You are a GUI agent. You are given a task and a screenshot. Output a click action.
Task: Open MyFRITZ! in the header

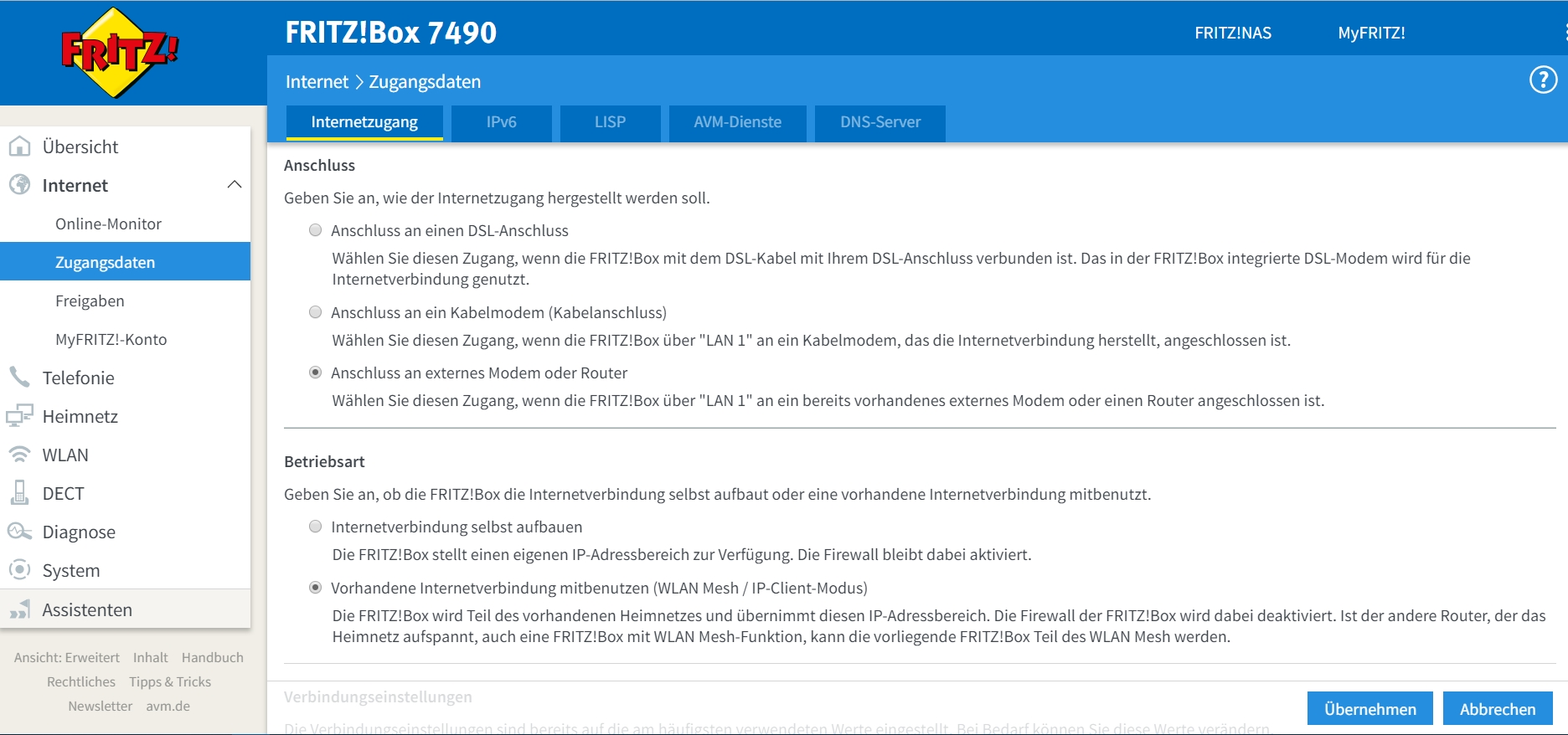pyautogui.click(x=1371, y=33)
